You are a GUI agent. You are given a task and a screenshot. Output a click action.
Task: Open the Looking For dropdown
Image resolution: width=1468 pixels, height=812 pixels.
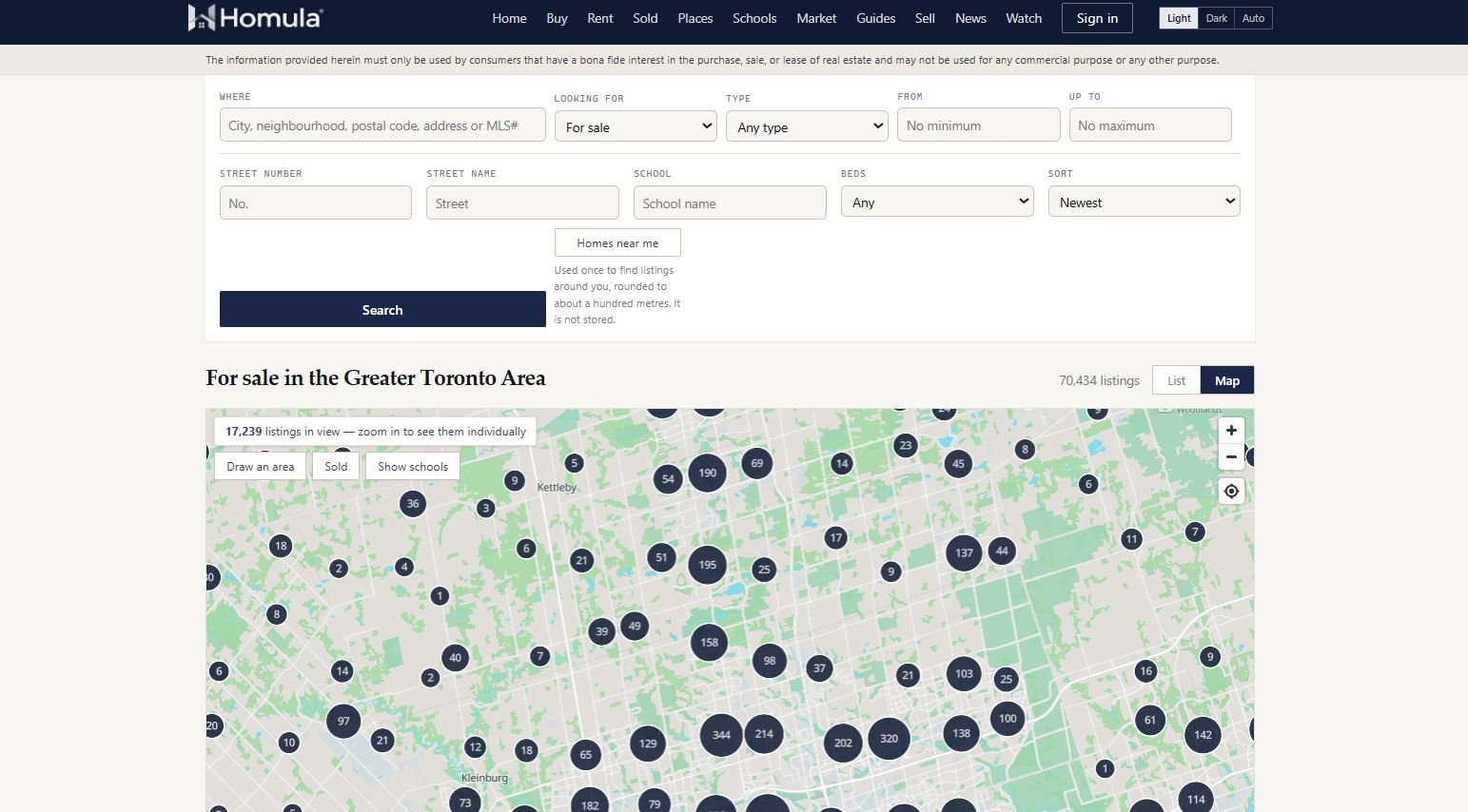pyautogui.click(x=636, y=126)
